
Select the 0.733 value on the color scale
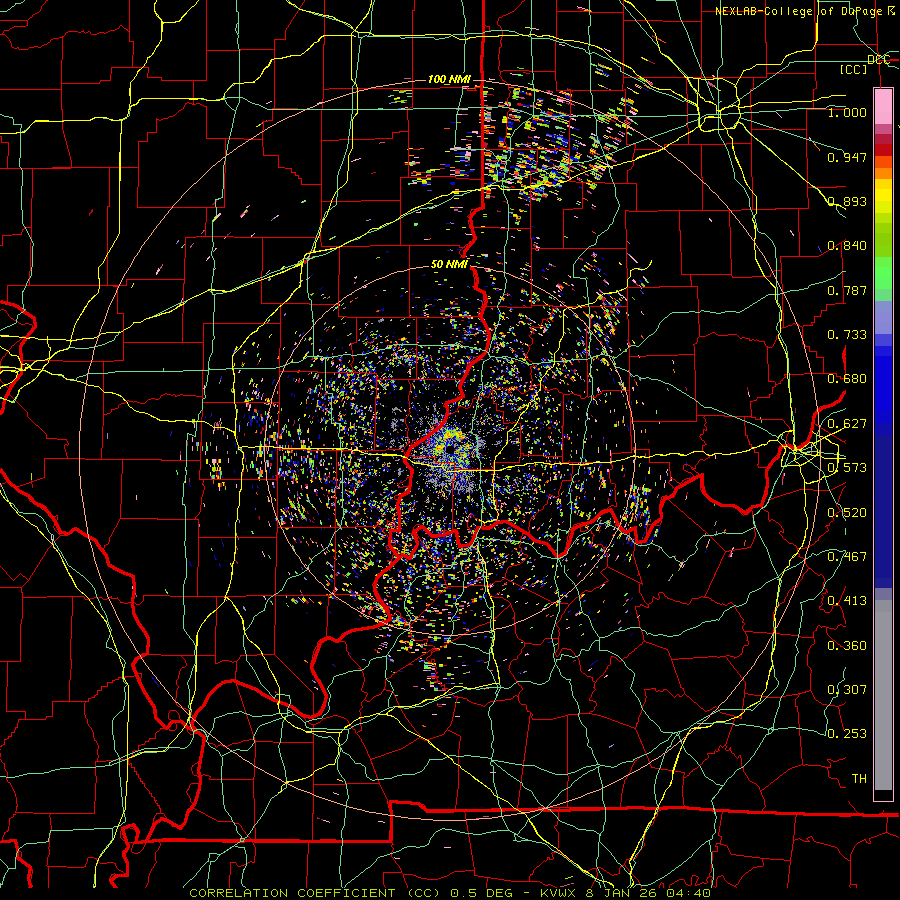[x=847, y=335]
